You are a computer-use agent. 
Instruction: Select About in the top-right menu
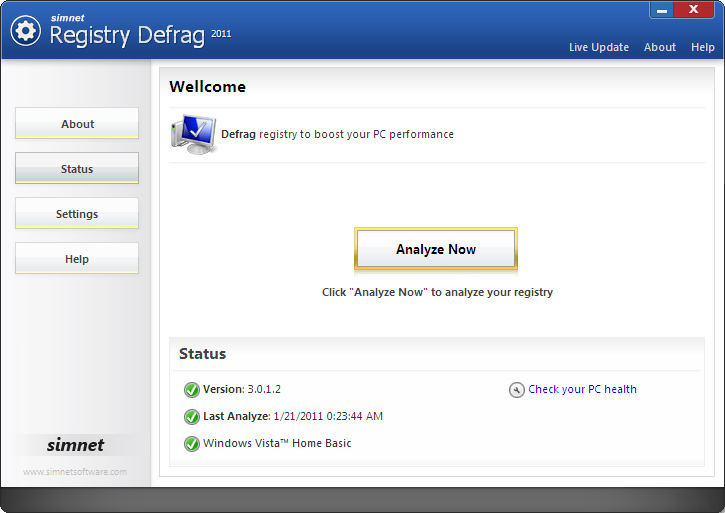[660, 47]
